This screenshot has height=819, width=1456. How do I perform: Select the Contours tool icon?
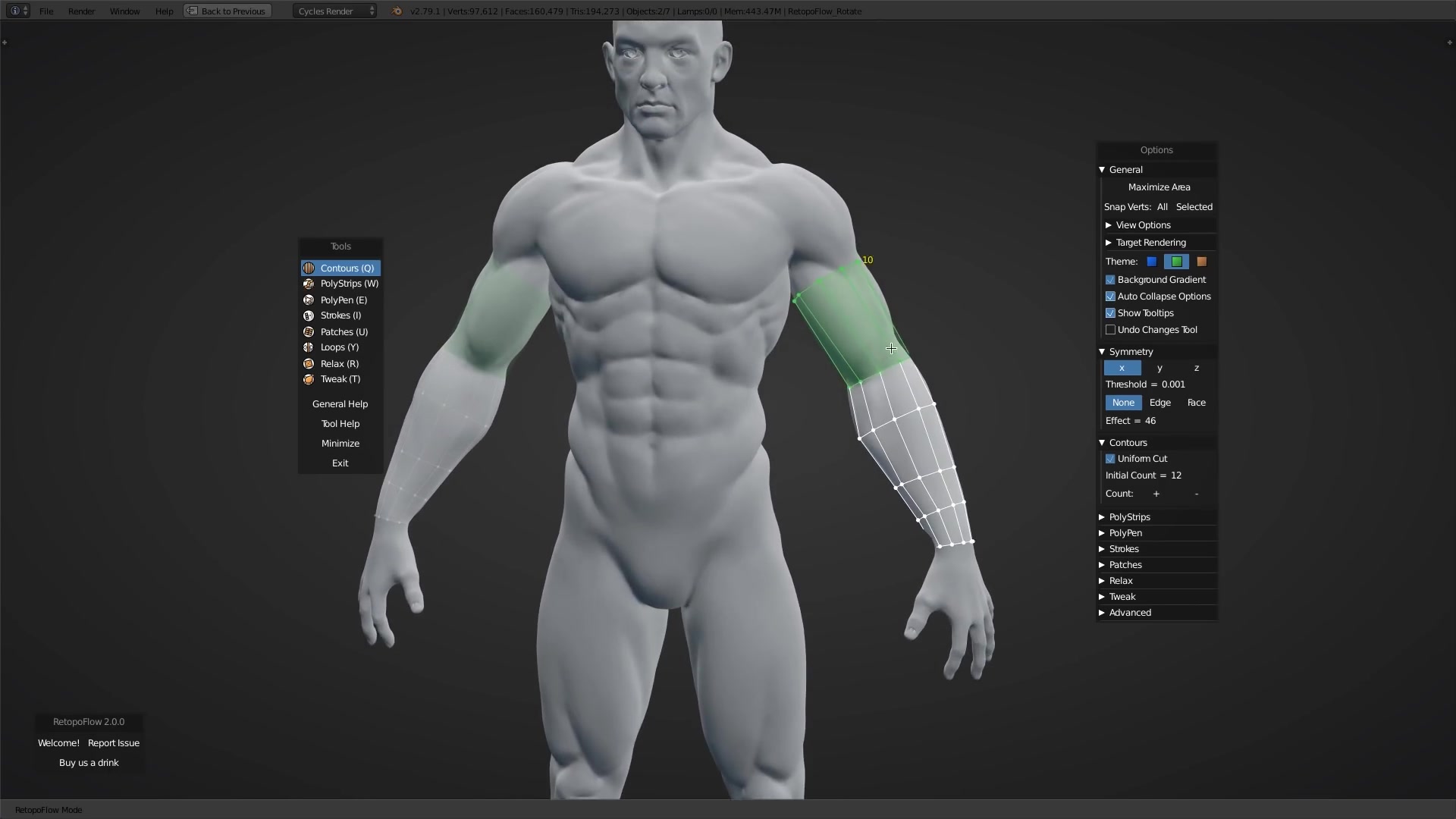(x=309, y=268)
